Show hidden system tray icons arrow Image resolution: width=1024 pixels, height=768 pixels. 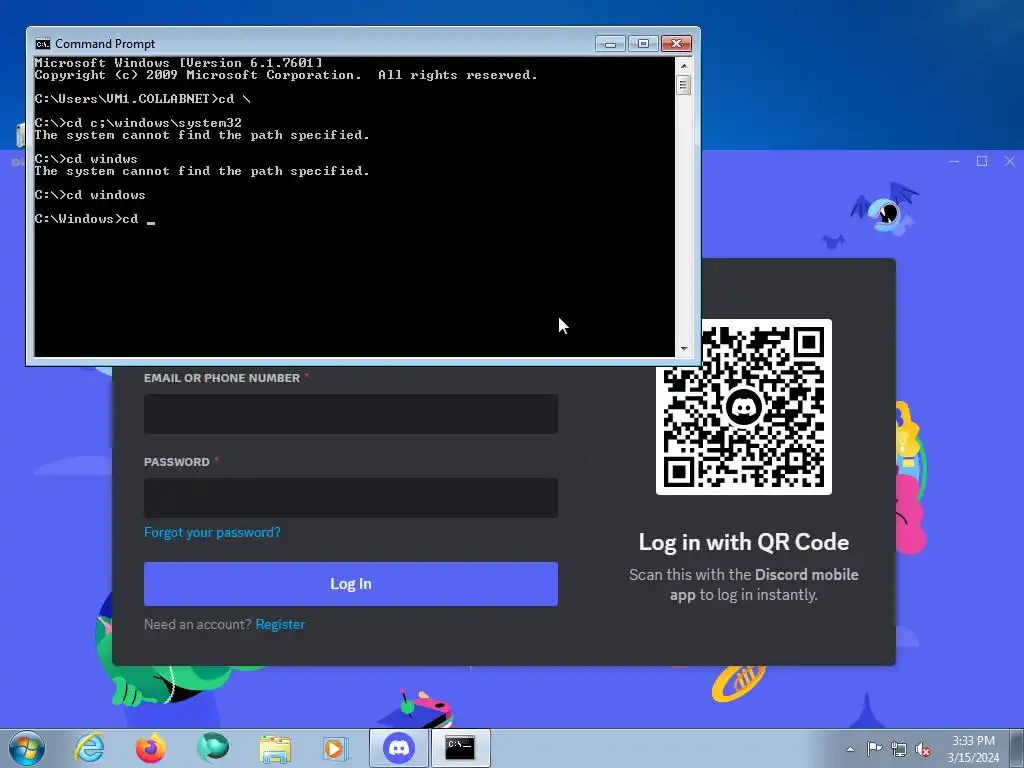tap(850, 749)
